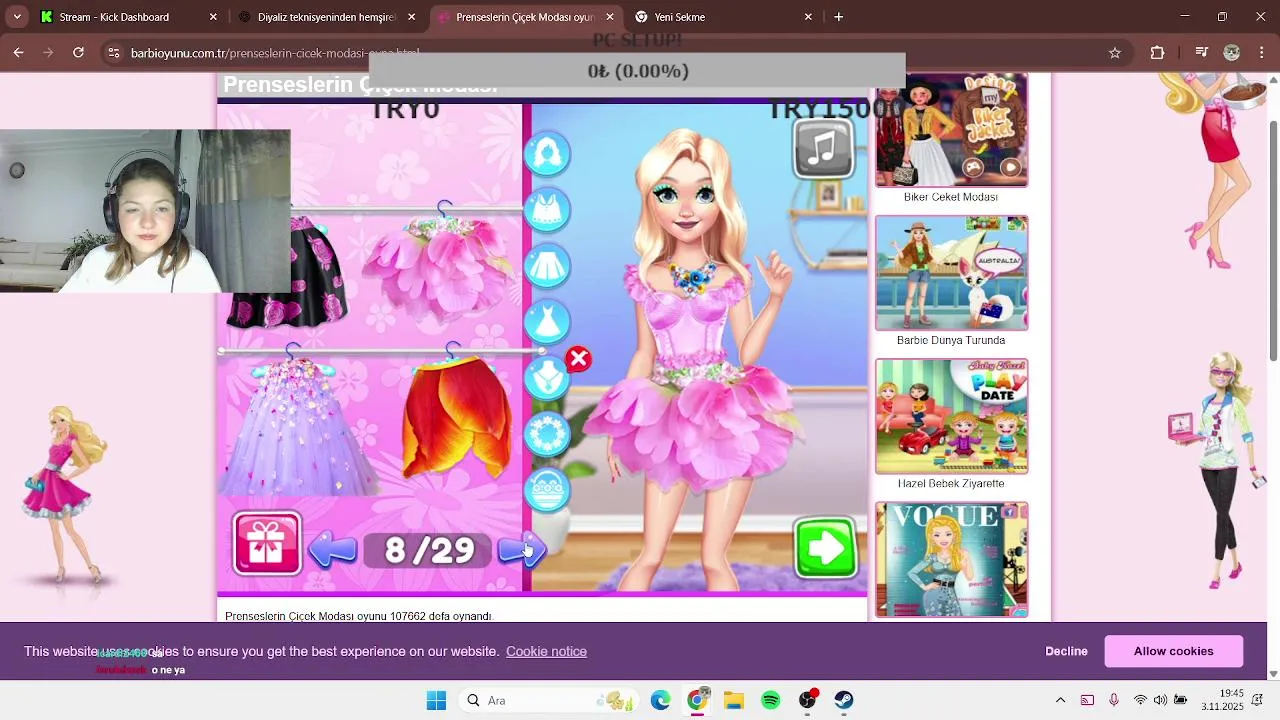
Task: Open the Chrome profile avatar
Action: (x=1232, y=53)
